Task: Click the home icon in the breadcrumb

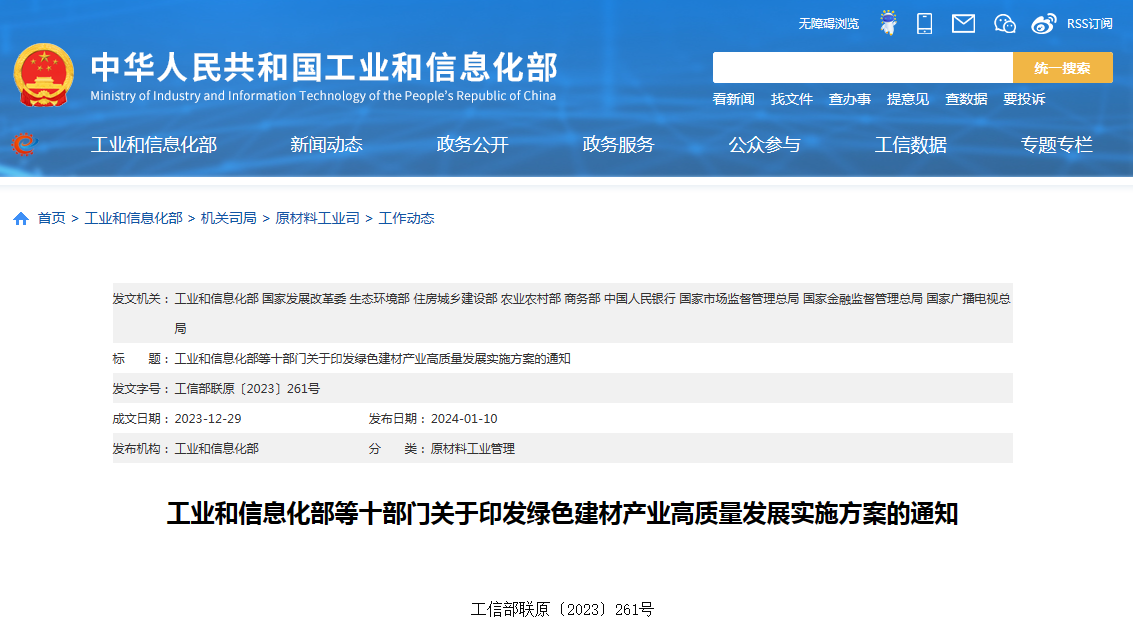Action: click(21, 218)
